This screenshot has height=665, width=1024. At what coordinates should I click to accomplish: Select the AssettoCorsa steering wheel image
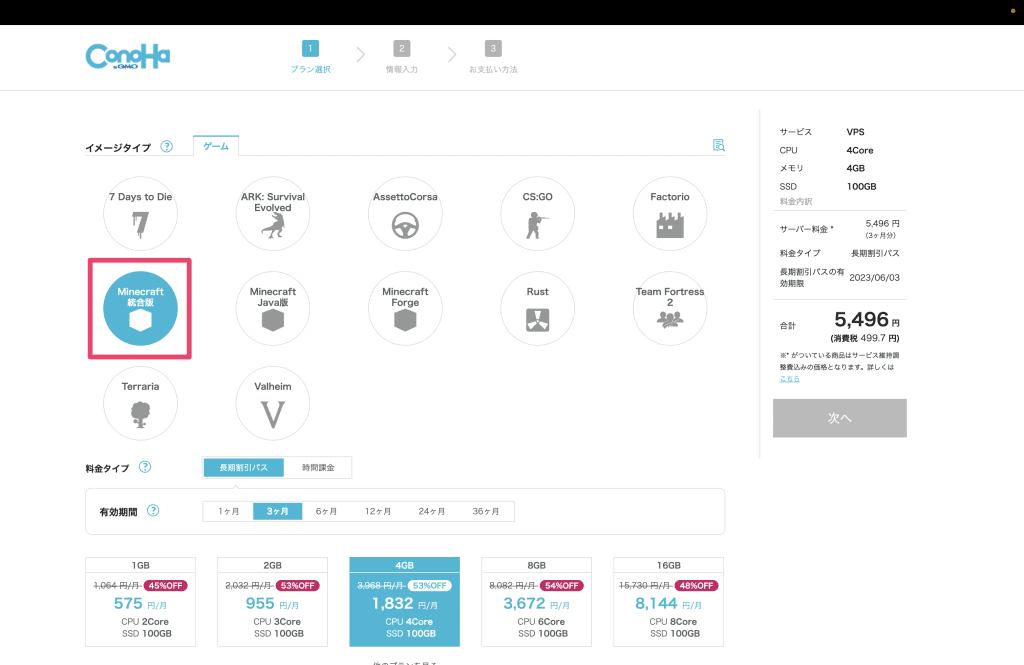[405, 214]
